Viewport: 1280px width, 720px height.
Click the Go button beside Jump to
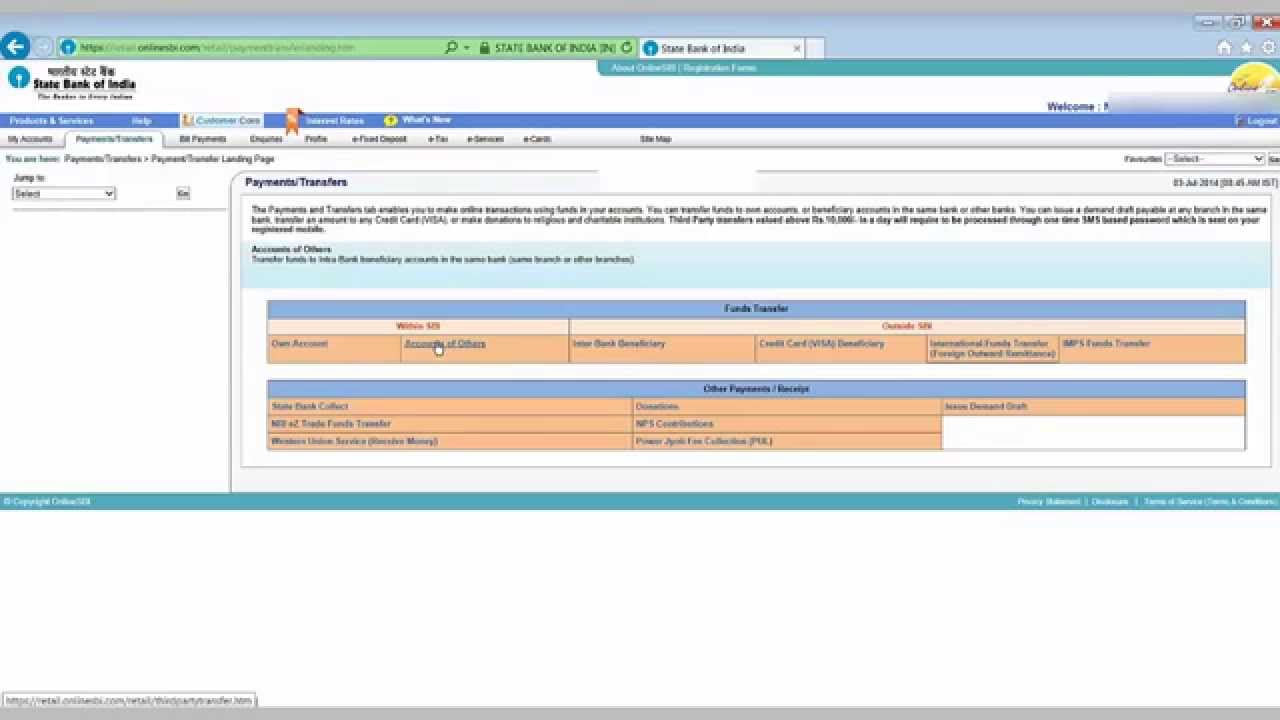click(x=183, y=193)
